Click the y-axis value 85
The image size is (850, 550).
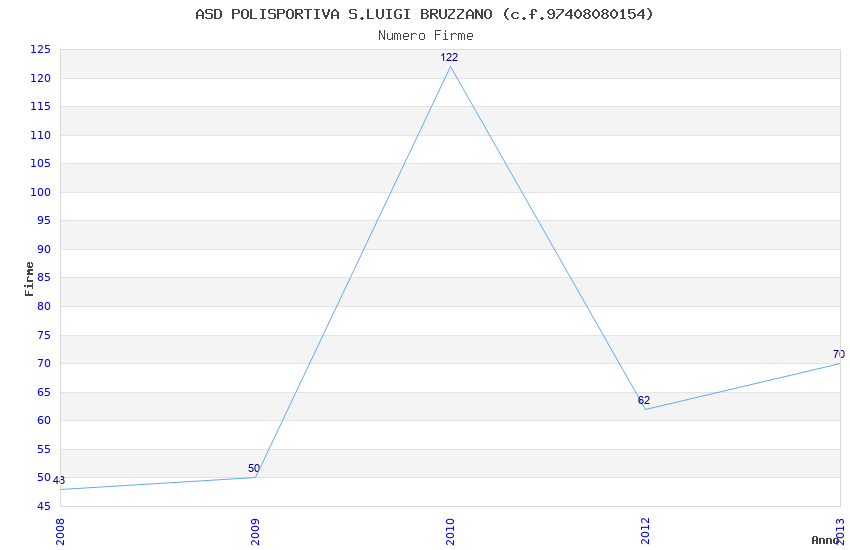coord(43,277)
